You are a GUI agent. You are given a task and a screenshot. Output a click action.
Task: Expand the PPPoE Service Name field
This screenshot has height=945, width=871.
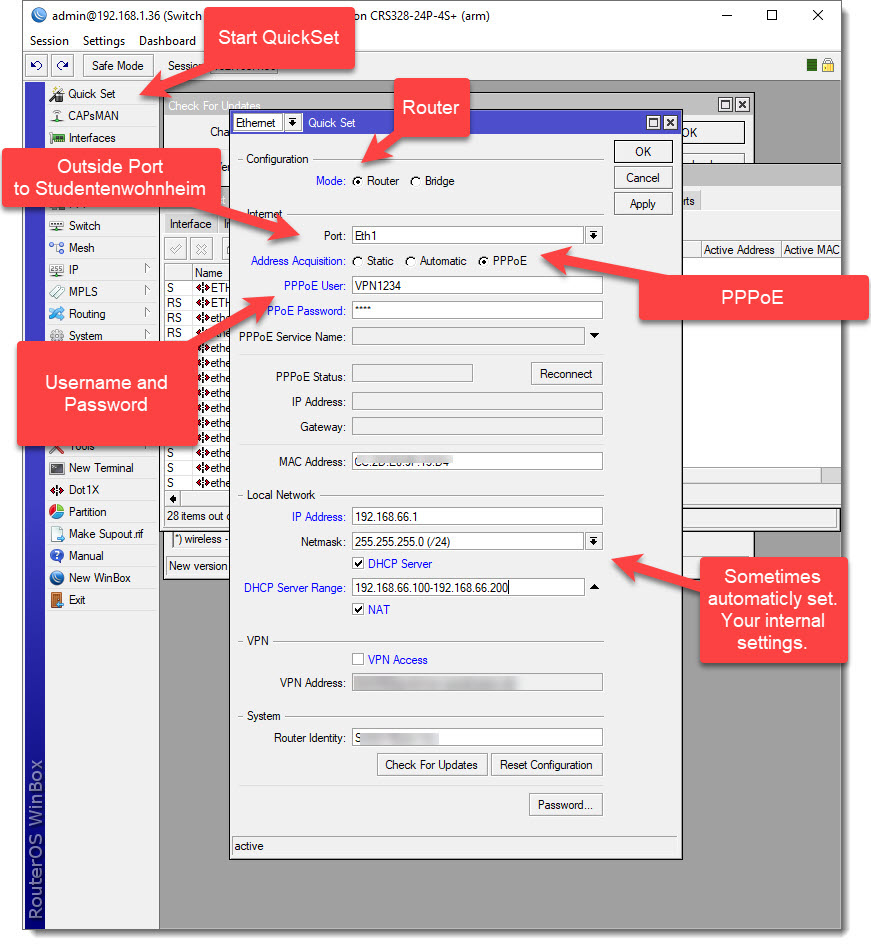[594, 336]
